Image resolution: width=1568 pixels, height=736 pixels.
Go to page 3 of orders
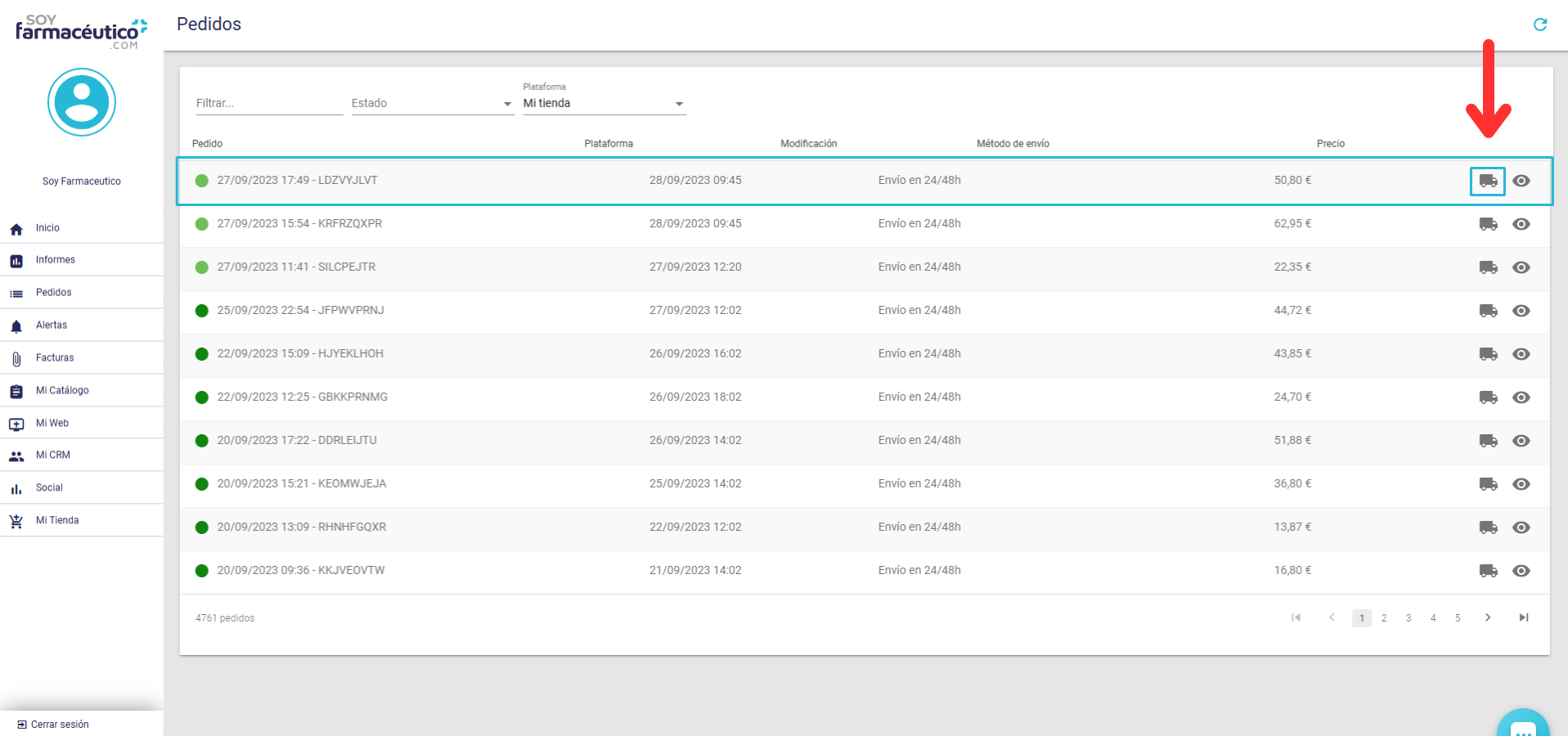tap(1408, 618)
